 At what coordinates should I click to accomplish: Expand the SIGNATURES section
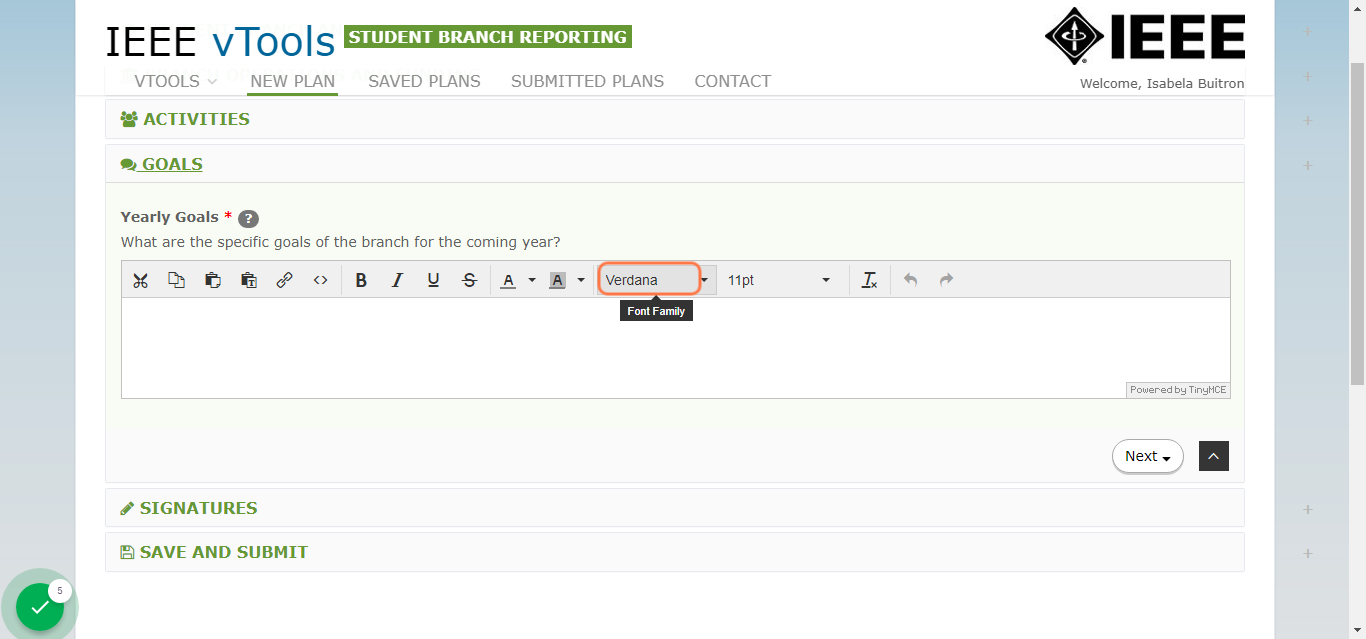675,508
